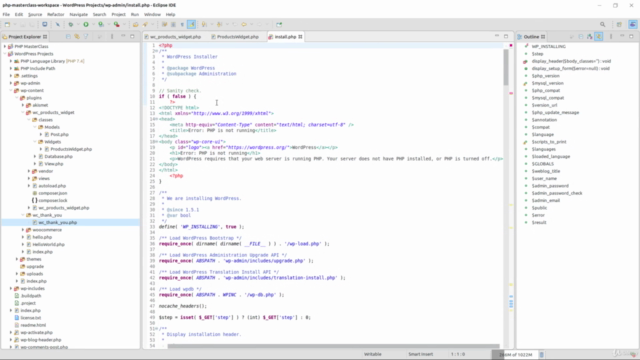Image resolution: width=640 pixels, height=360 pixels.
Task: Collapse the plugins folder
Action: (x=17, y=98)
